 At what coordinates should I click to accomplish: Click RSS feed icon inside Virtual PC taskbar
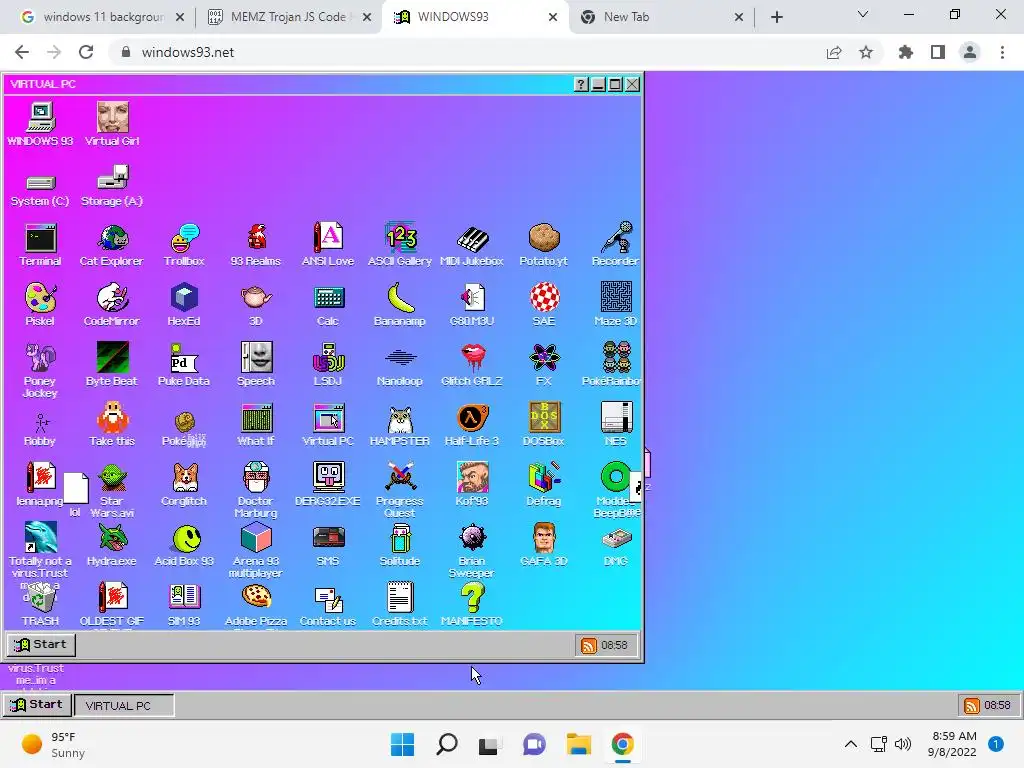pos(588,646)
